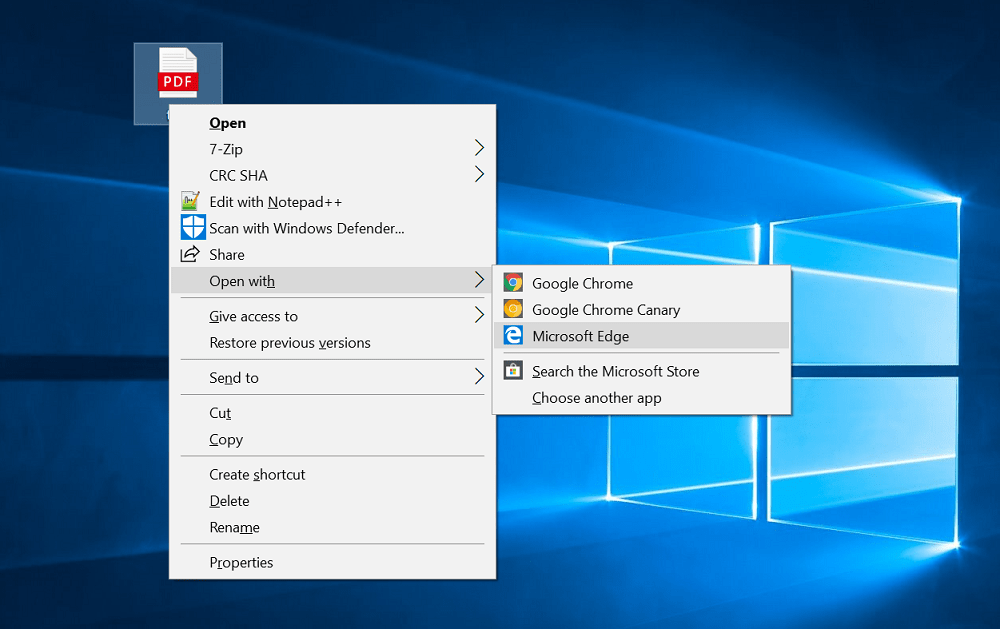Click the Microsoft Edge icon
This screenshot has width=1000, height=629.
tap(513, 335)
